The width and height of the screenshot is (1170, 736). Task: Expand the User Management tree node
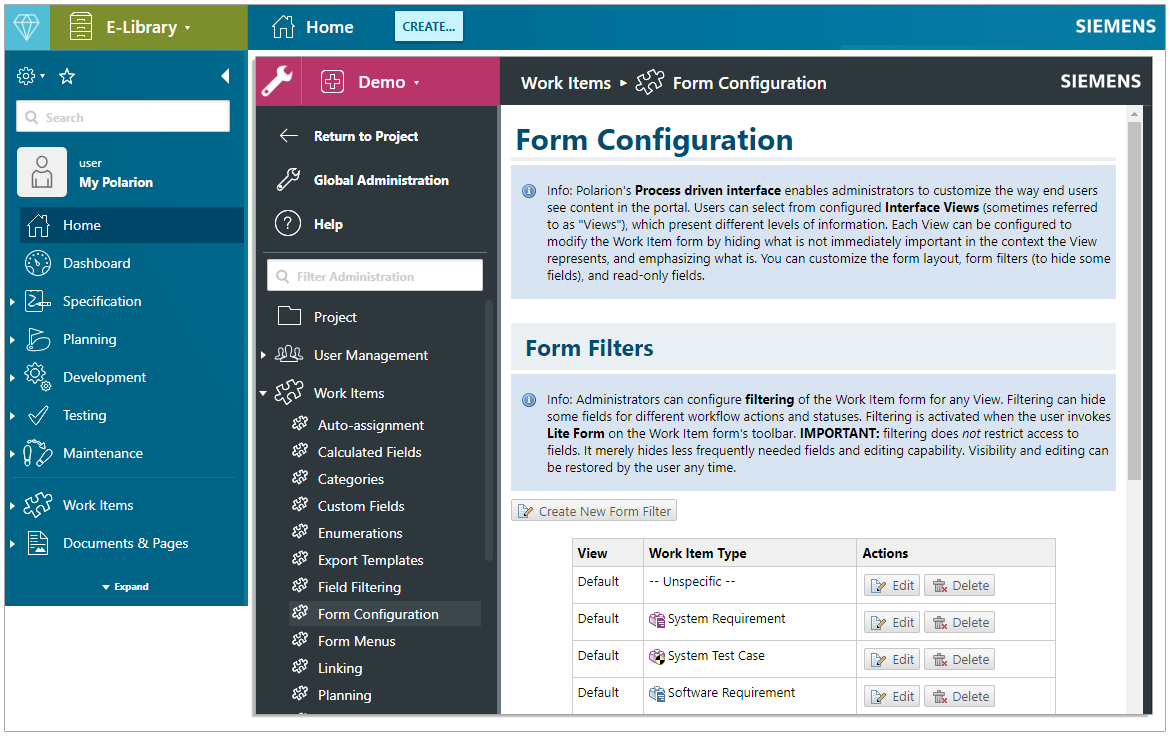point(264,355)
